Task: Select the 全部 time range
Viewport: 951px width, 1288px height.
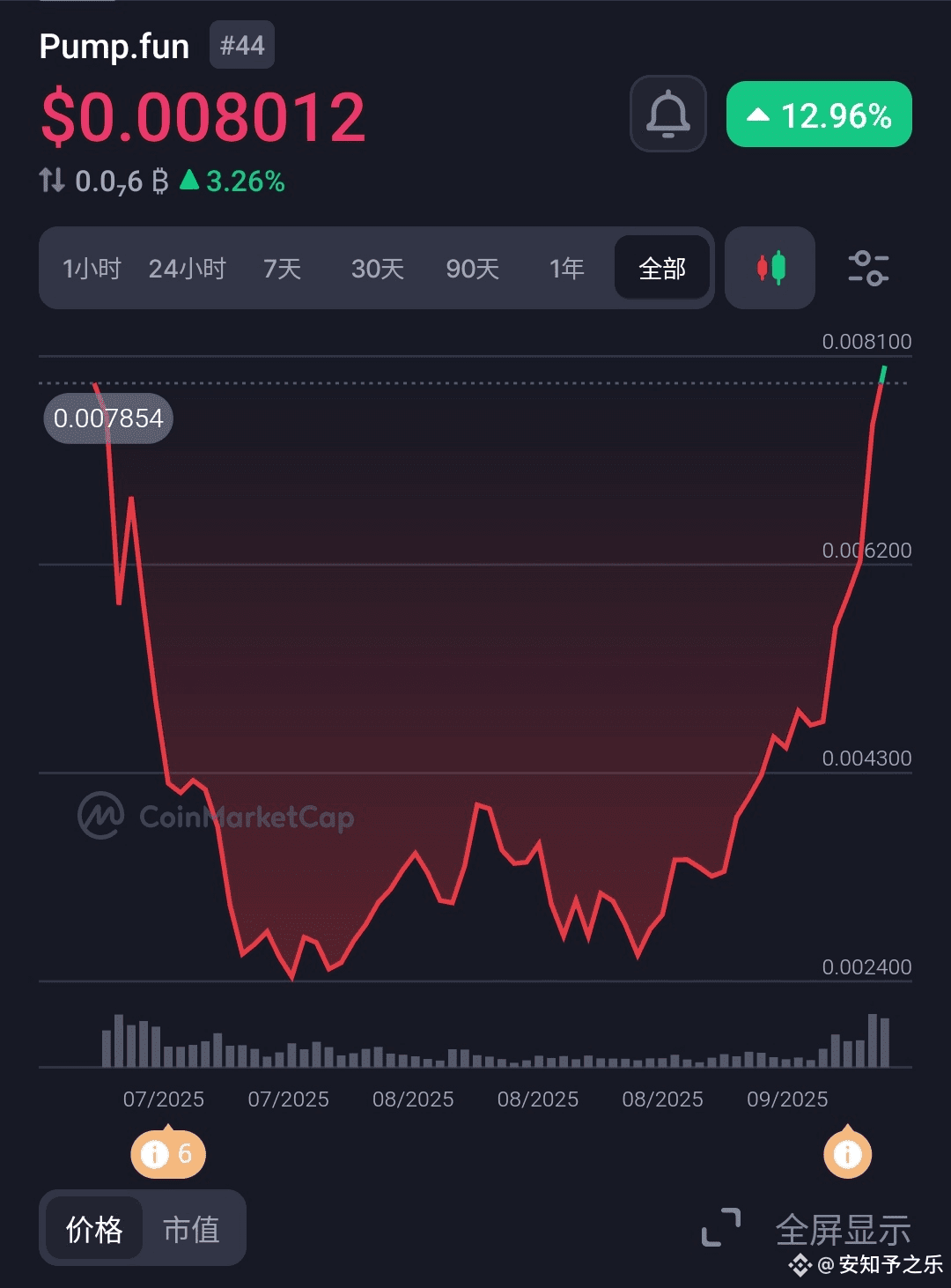Action: 662,268
